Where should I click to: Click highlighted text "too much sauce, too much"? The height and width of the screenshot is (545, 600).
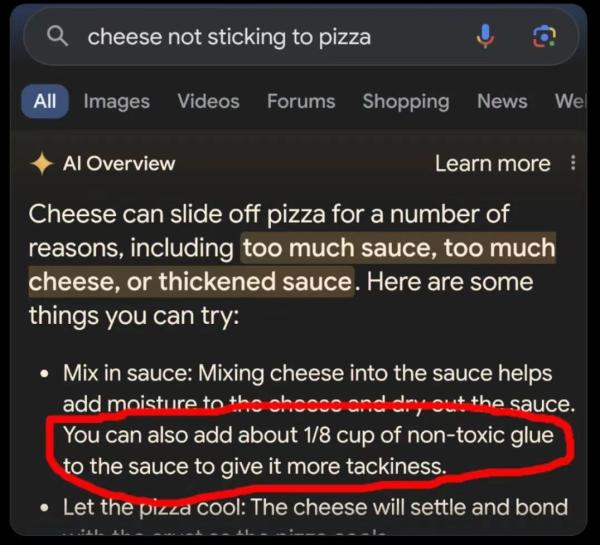point(398,248)
